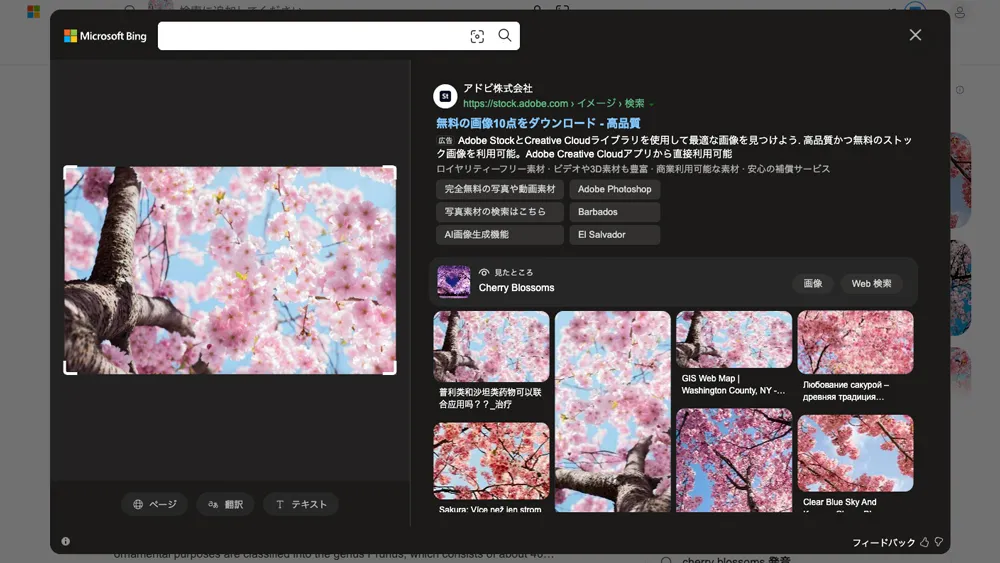
Task: Open the Sakura: Více než jen strom image
Action: click(x=491, y=461)
